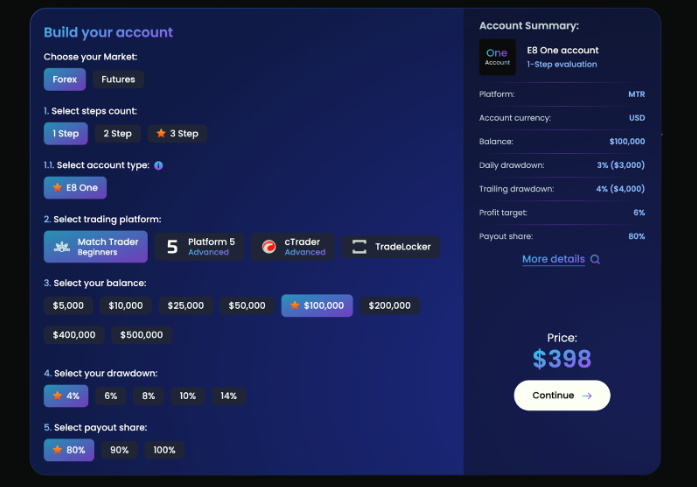Image resolution: width=697 pixels, height=487 pixels.
Task: Choose 8% drawdown
Action: pyautogui.click(x=148, y=396)
